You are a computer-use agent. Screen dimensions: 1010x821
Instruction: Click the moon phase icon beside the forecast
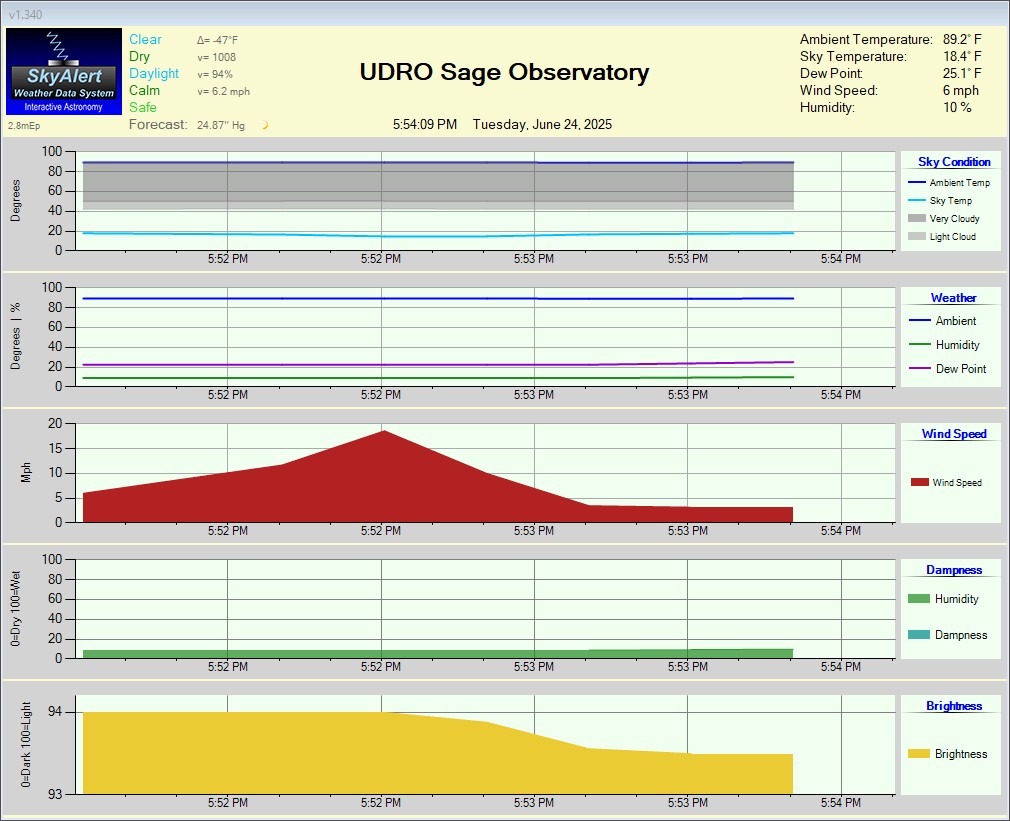[x=267, y=124]
